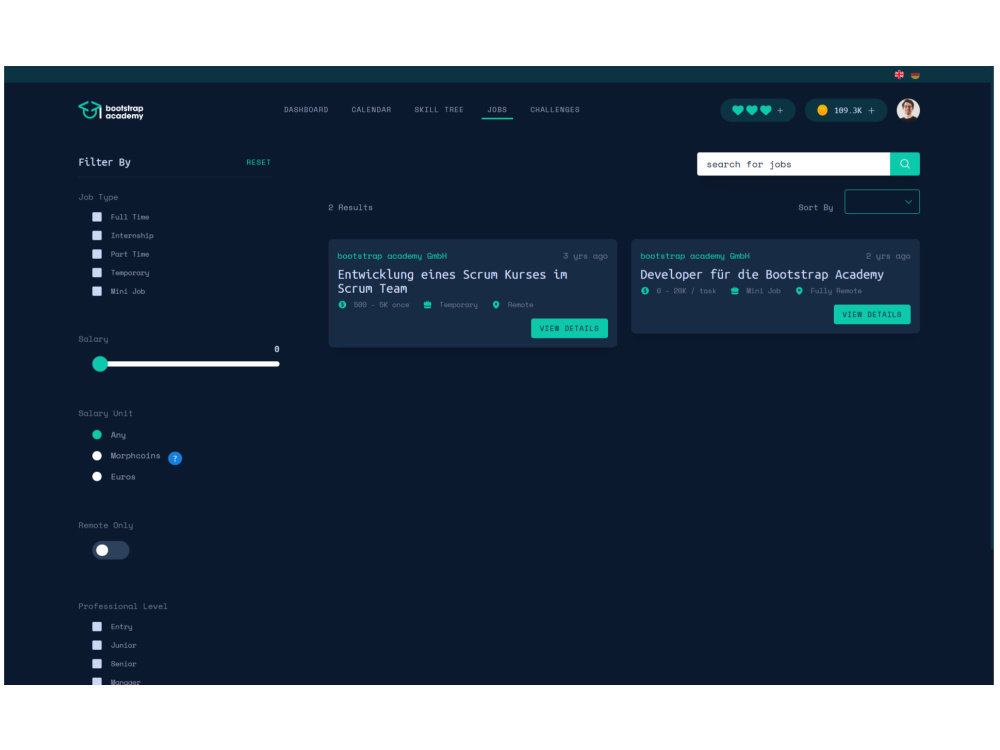Check the Part Time filter
Screen dimensions: 1000x750
coord(97,254)
